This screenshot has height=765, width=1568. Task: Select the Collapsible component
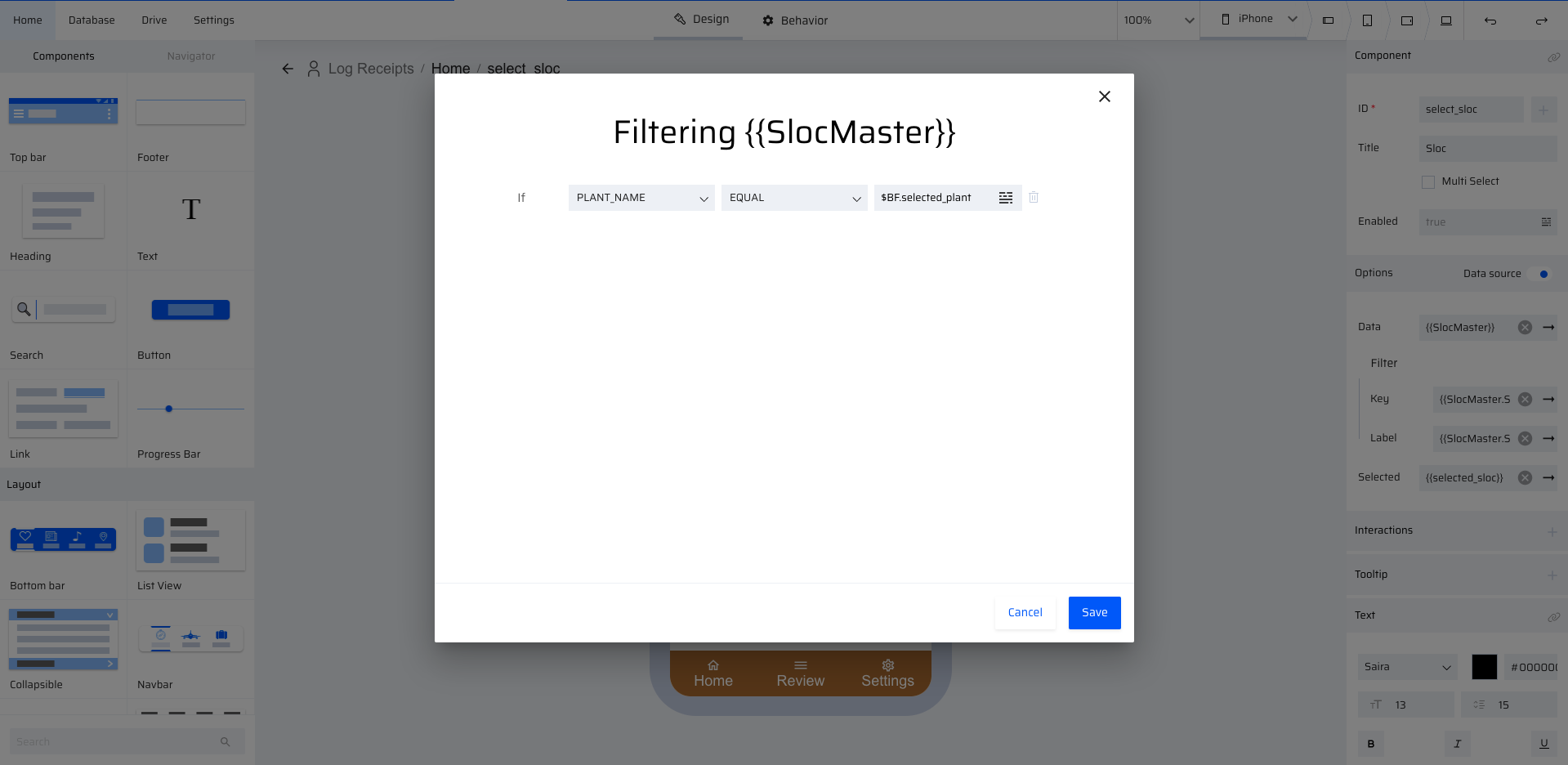click(64, 650)
